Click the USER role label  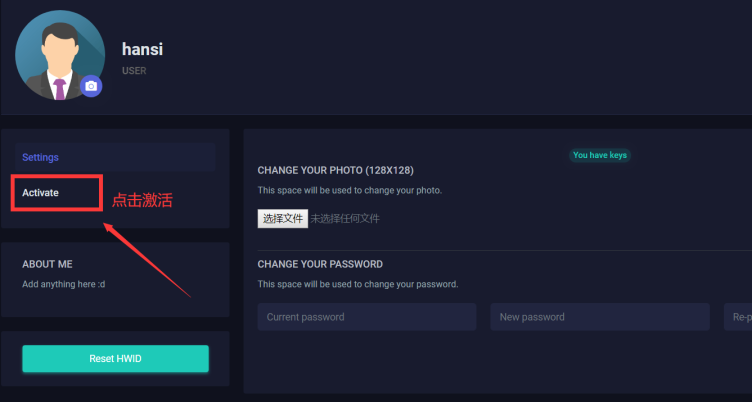click(134, 71)
